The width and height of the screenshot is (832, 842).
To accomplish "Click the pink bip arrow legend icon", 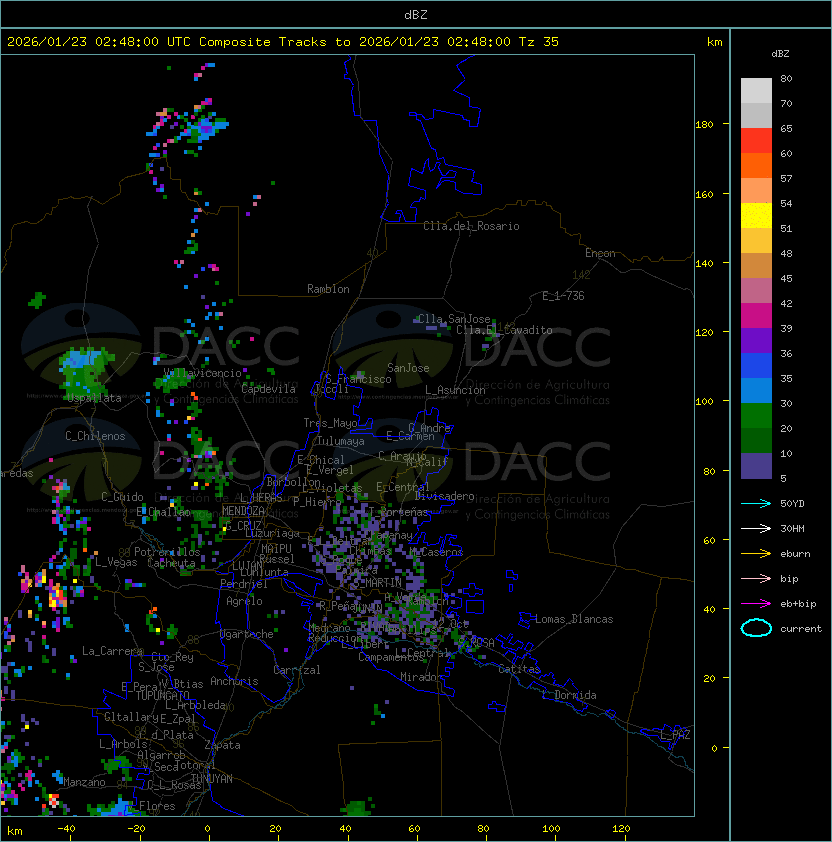I will coord(756,578).
